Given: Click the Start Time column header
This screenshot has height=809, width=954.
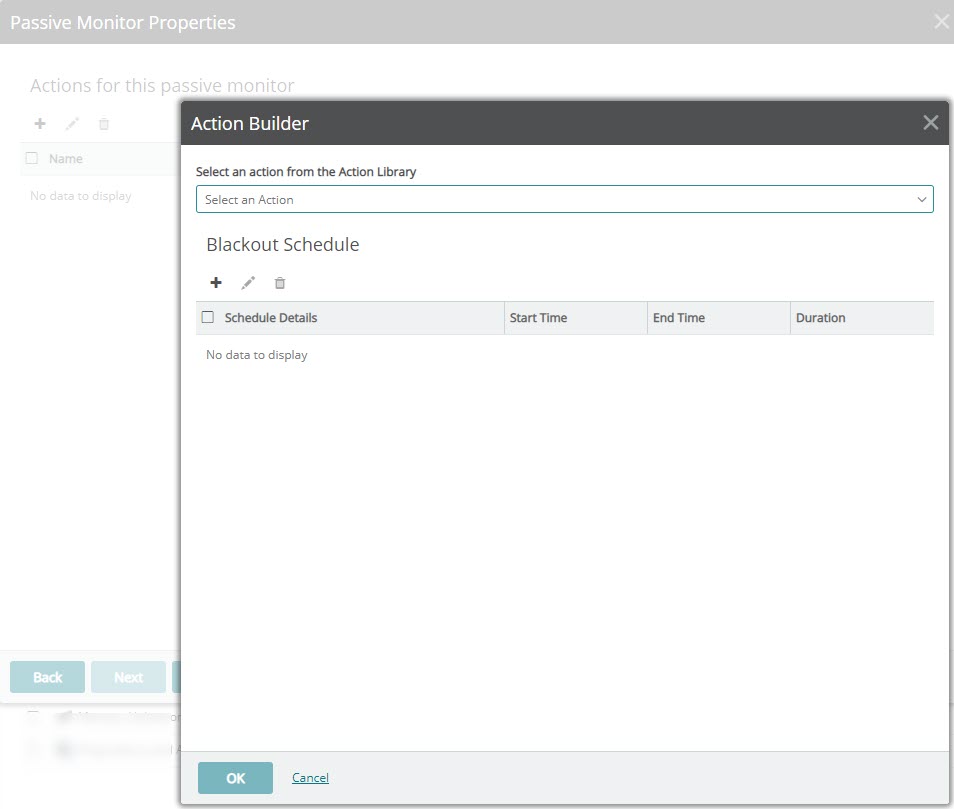Looking at the screenshot, I should pos(538,317).
